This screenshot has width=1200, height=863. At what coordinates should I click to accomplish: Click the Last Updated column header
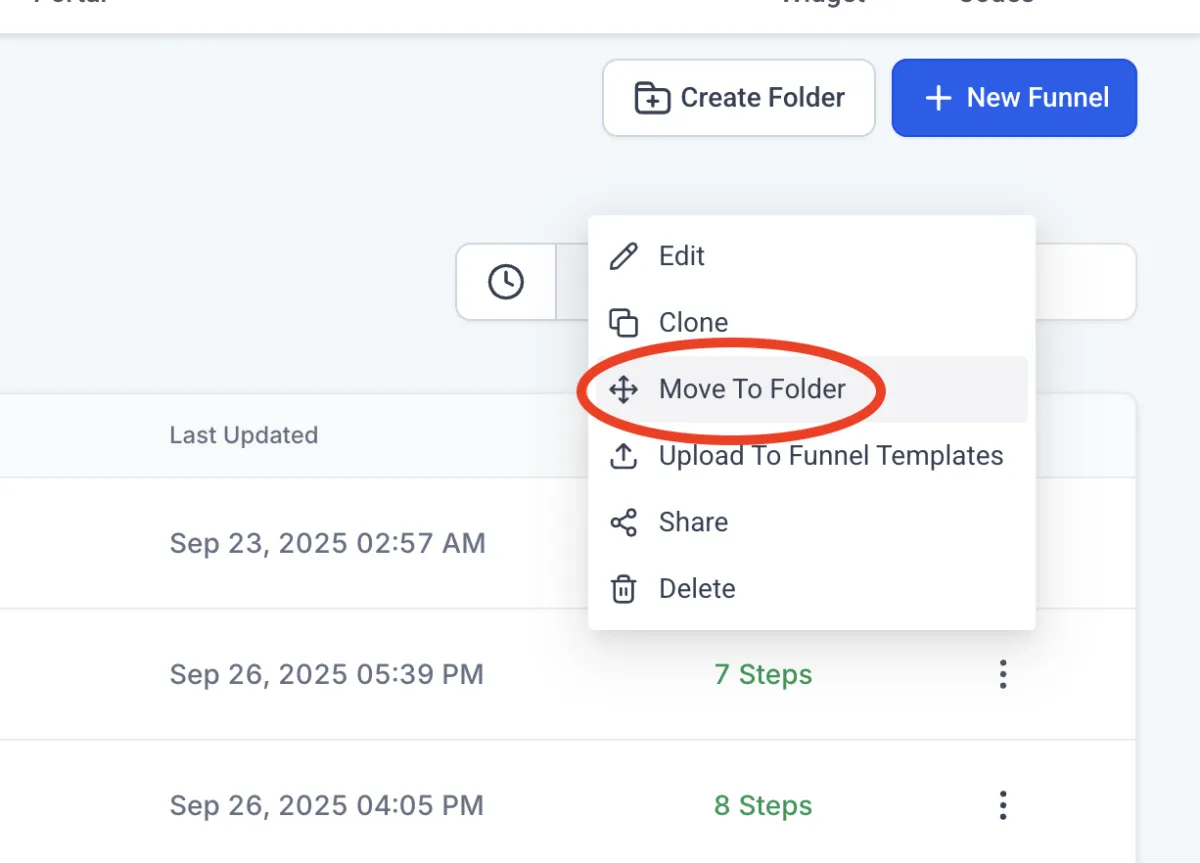click(x=244, y=435)
